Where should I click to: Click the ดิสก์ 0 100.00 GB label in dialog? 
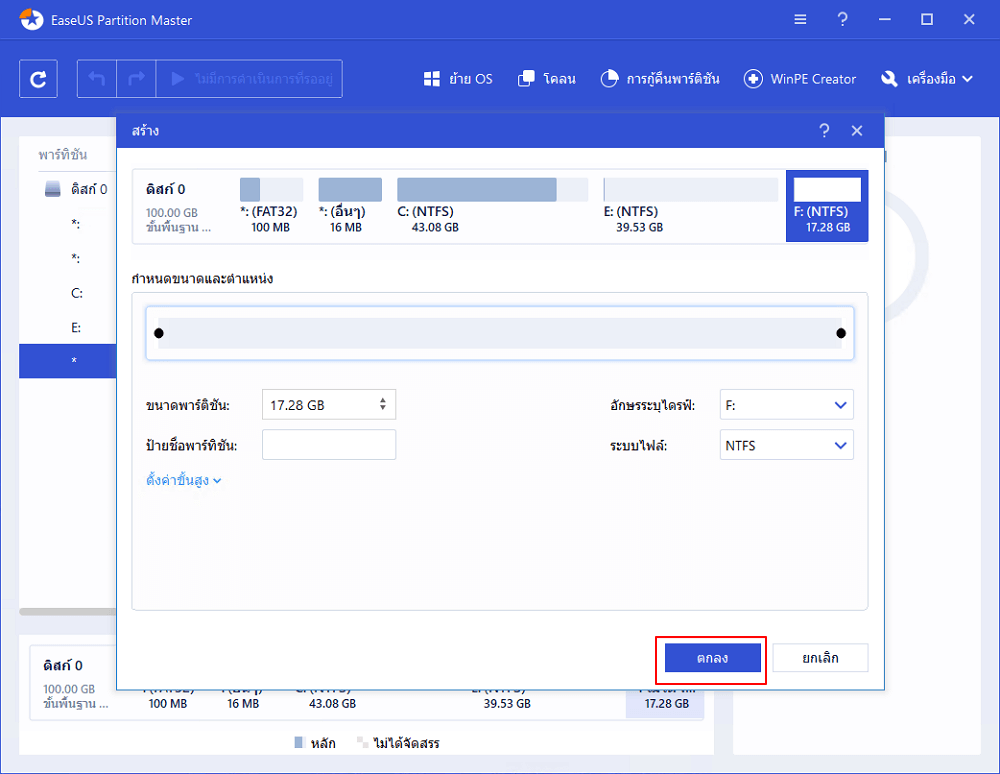[x=179, y=206]
